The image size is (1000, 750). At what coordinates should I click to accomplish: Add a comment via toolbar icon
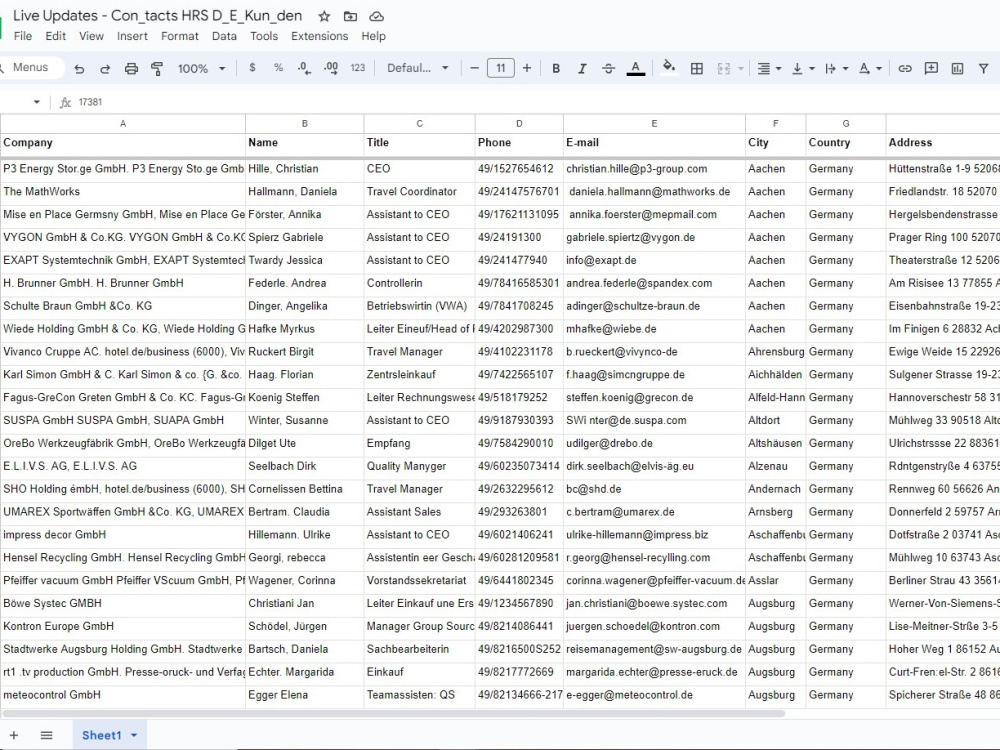click(931, 68)
